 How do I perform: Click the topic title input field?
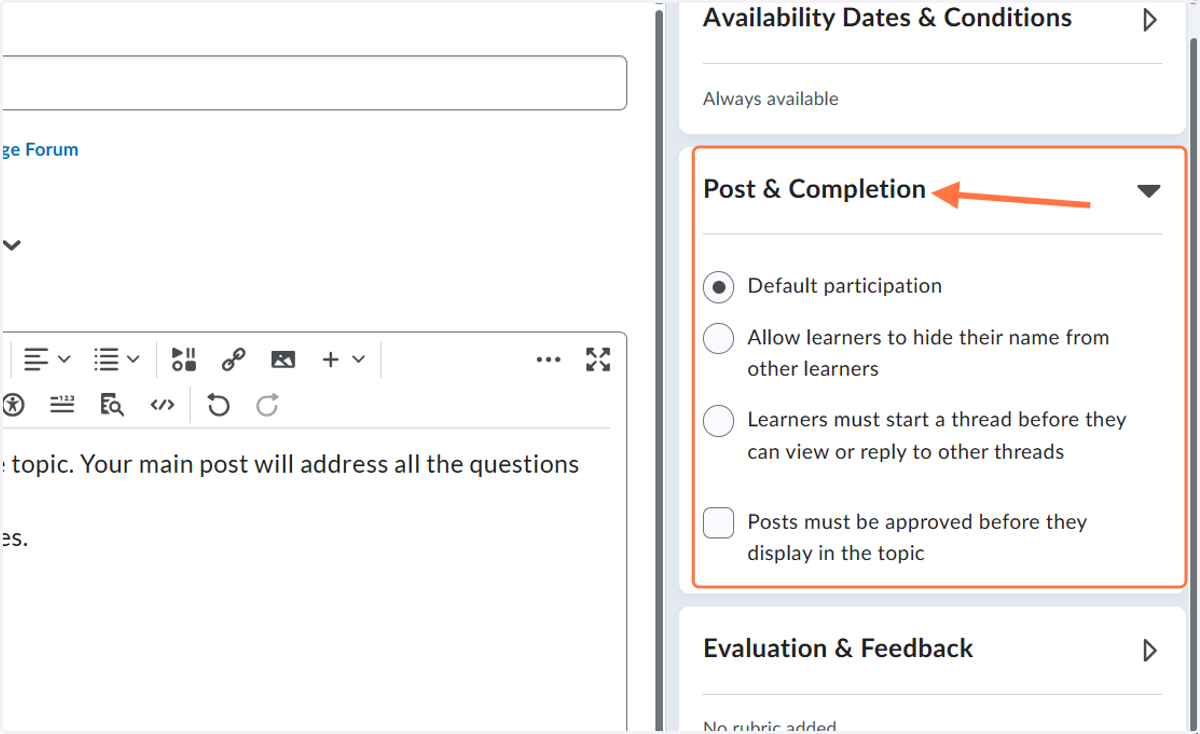(313, 83)
